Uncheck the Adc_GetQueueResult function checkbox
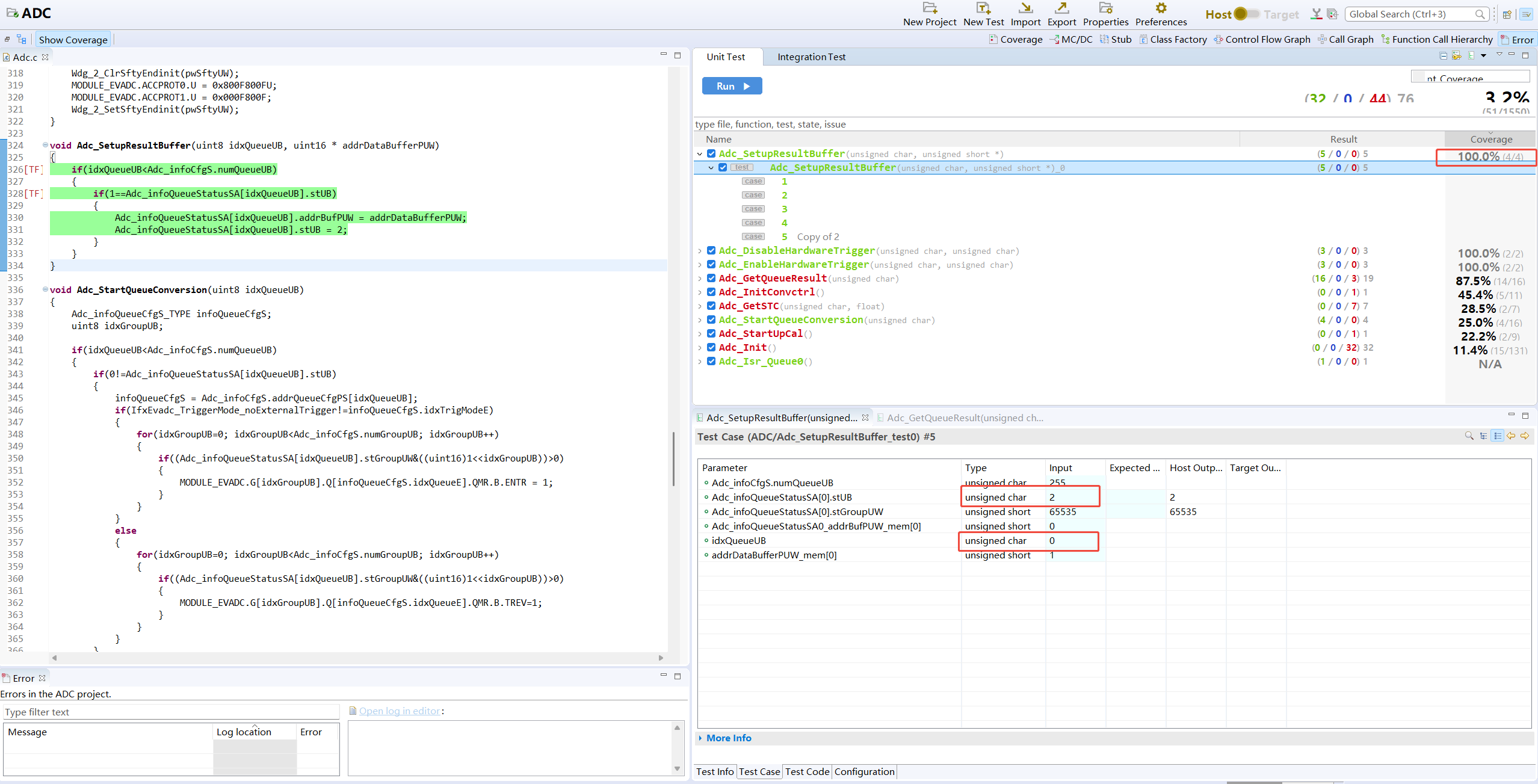The width and height of the screenshot is (1538, 784). pos(711,279)
